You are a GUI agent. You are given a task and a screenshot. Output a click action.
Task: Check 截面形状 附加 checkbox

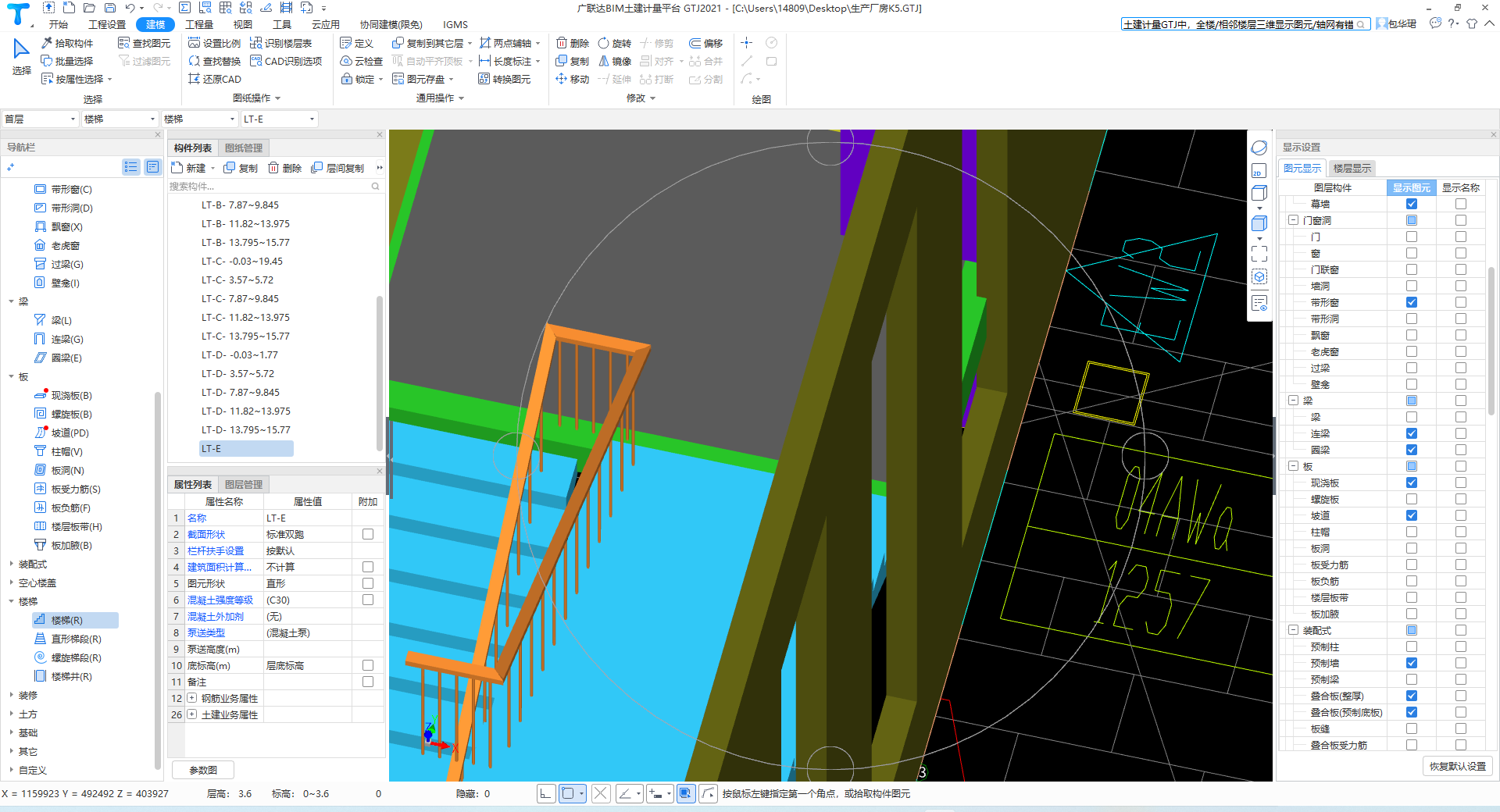click(x=368, y=534)
